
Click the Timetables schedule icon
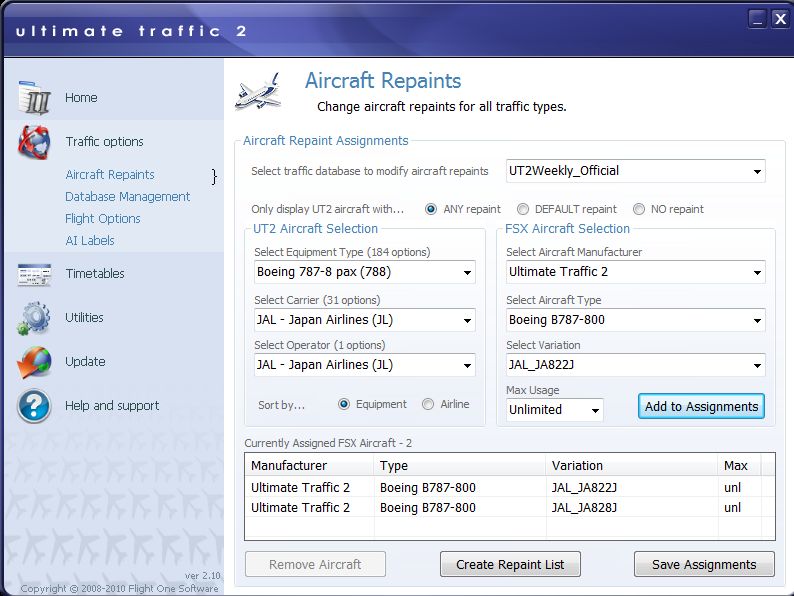[x=34, y=274]
